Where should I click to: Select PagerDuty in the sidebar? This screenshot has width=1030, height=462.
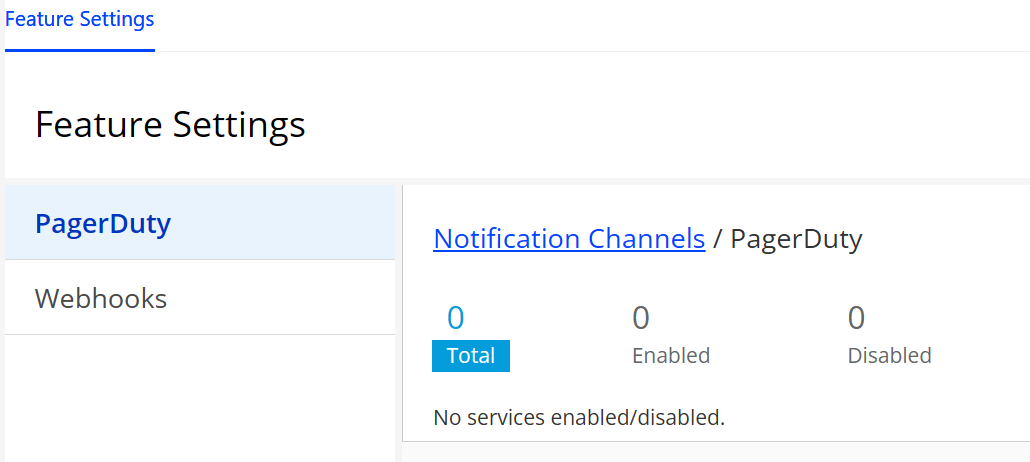103,223
